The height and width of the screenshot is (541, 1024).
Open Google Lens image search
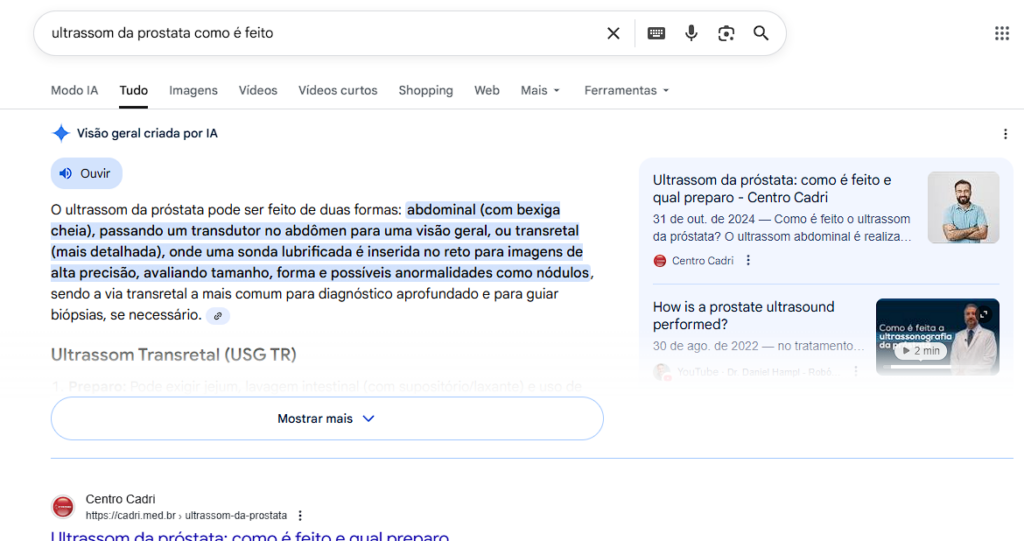point(726,33)
